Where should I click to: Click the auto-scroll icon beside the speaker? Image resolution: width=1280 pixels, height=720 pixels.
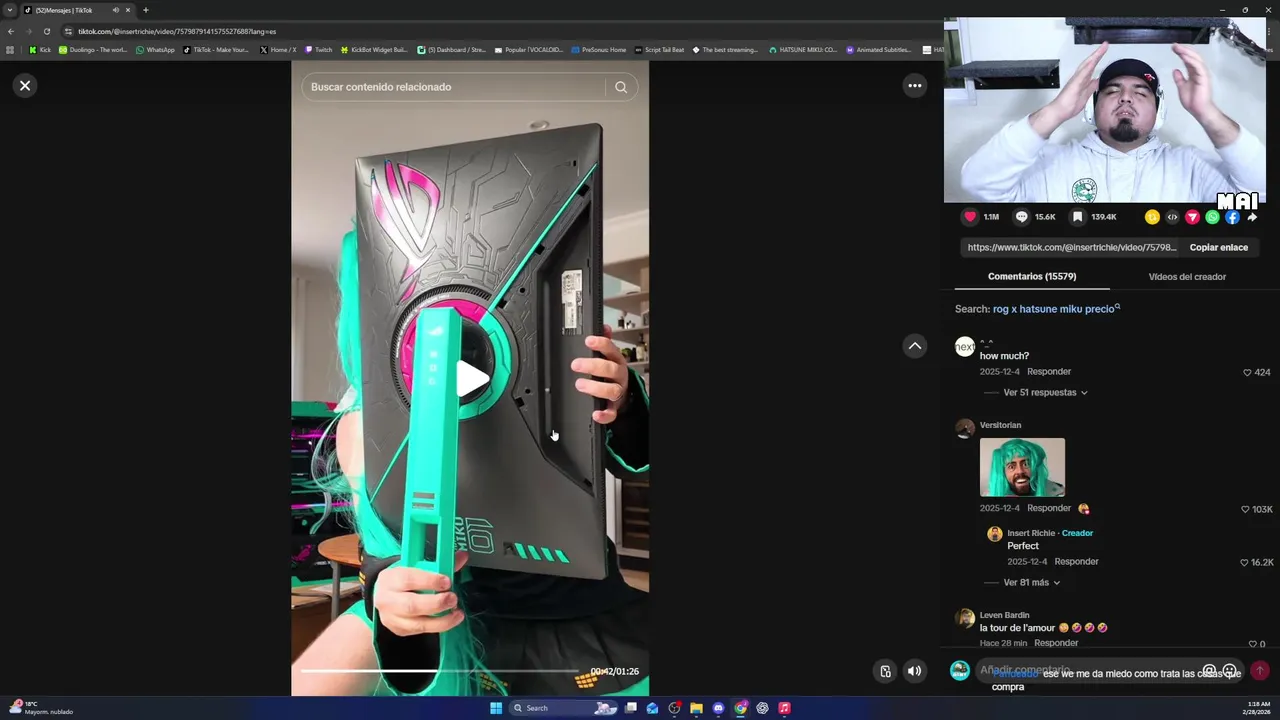point(885,671)
